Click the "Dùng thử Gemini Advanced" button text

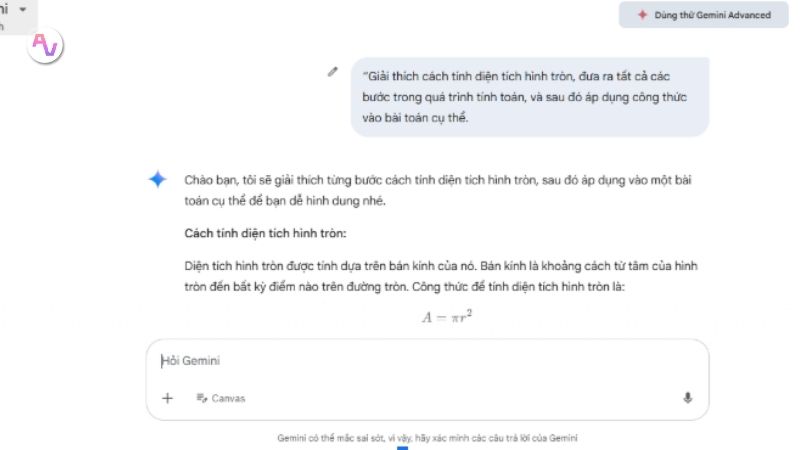tap(712, 15)
